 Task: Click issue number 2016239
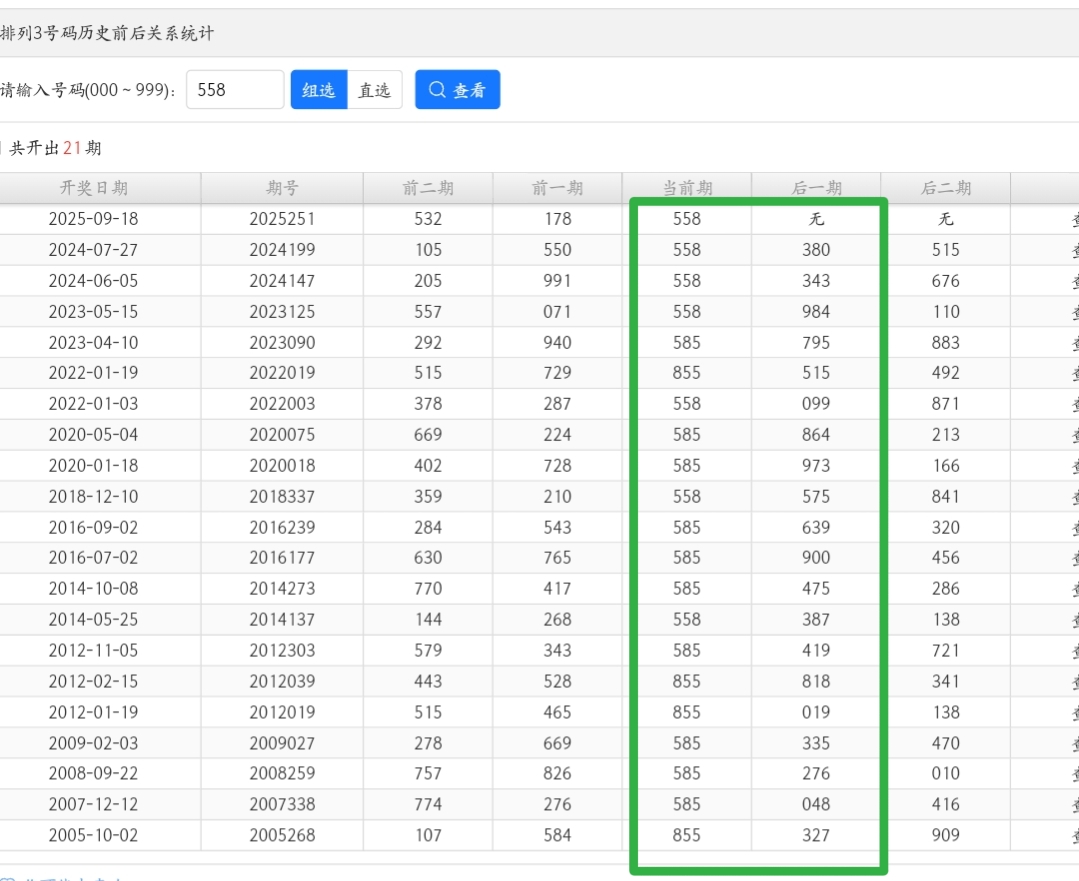coord(282,527)
